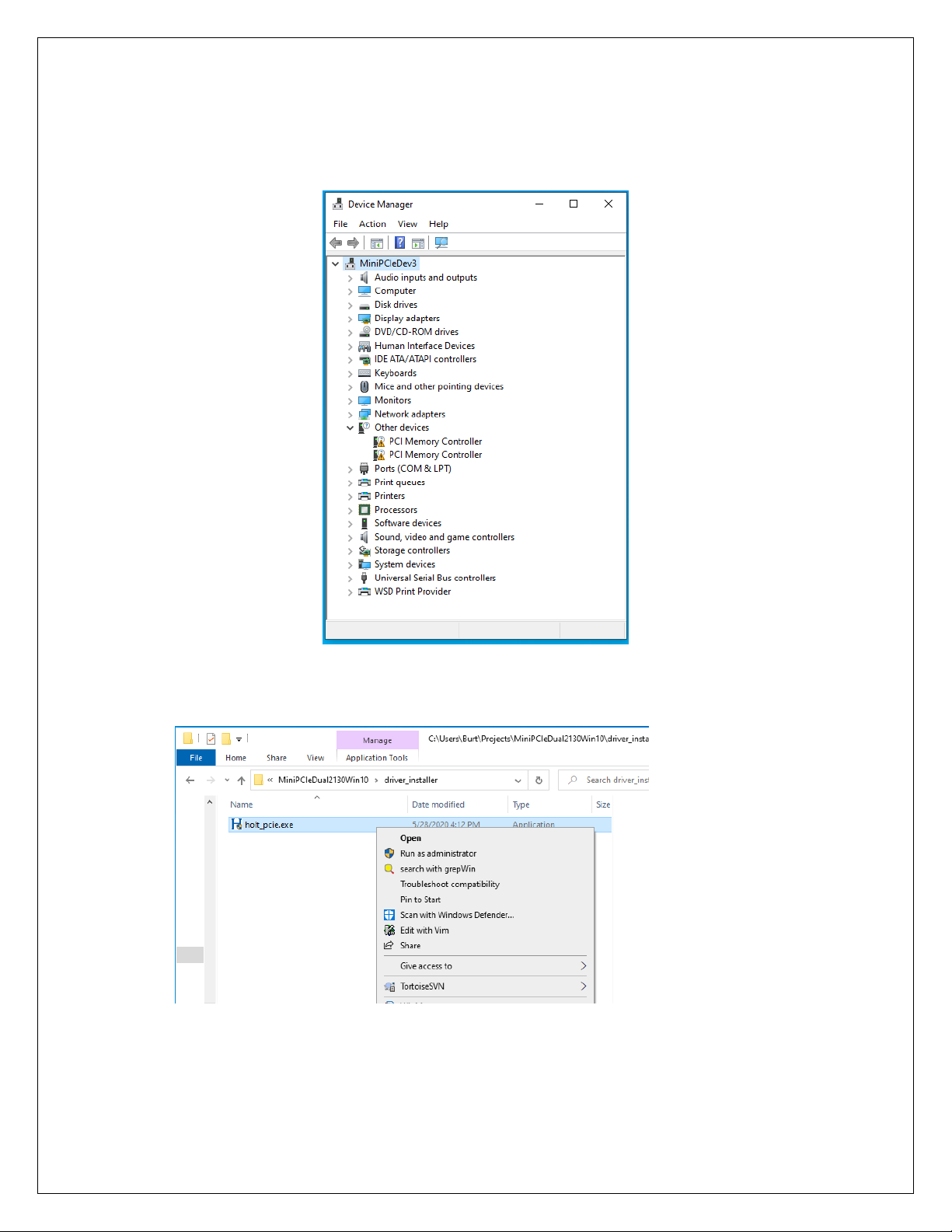
Task: Open Device Manager Help menu
Action: pos(438,224)
